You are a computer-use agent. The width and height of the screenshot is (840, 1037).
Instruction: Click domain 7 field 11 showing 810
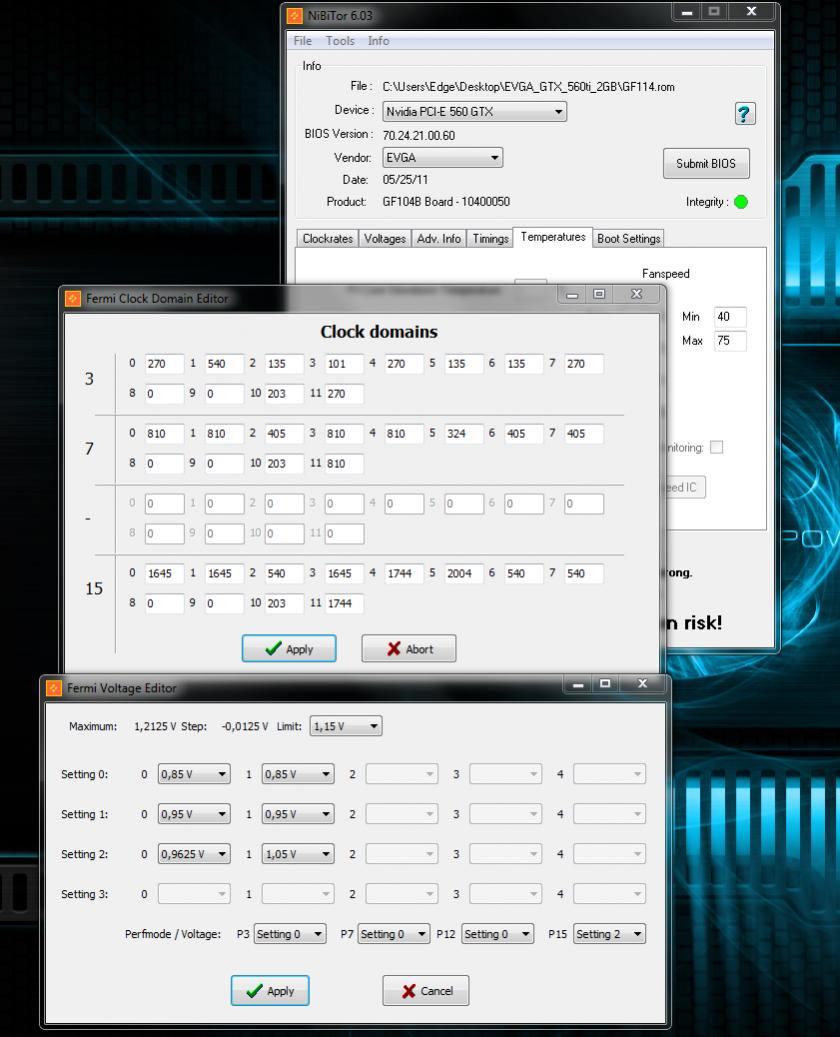[x=344, y=464]
